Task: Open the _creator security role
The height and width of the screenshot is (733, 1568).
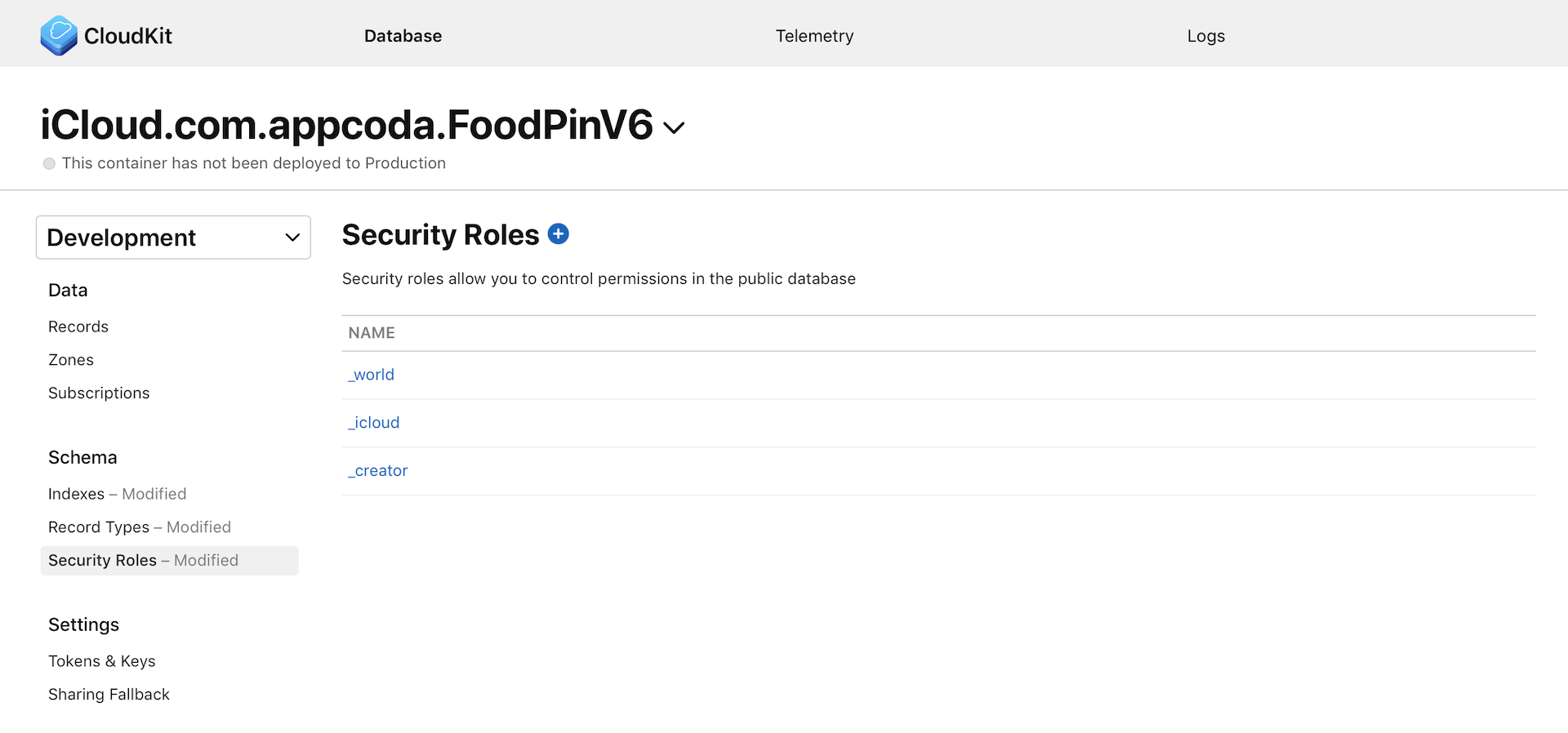Action: (377, 470)
